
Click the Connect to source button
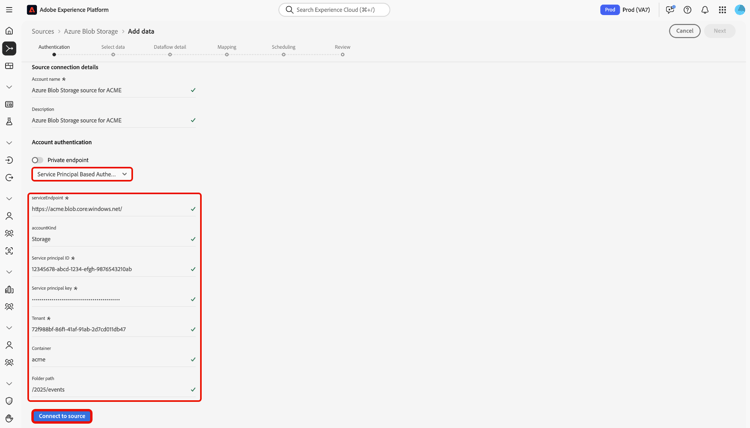point(62,416)
